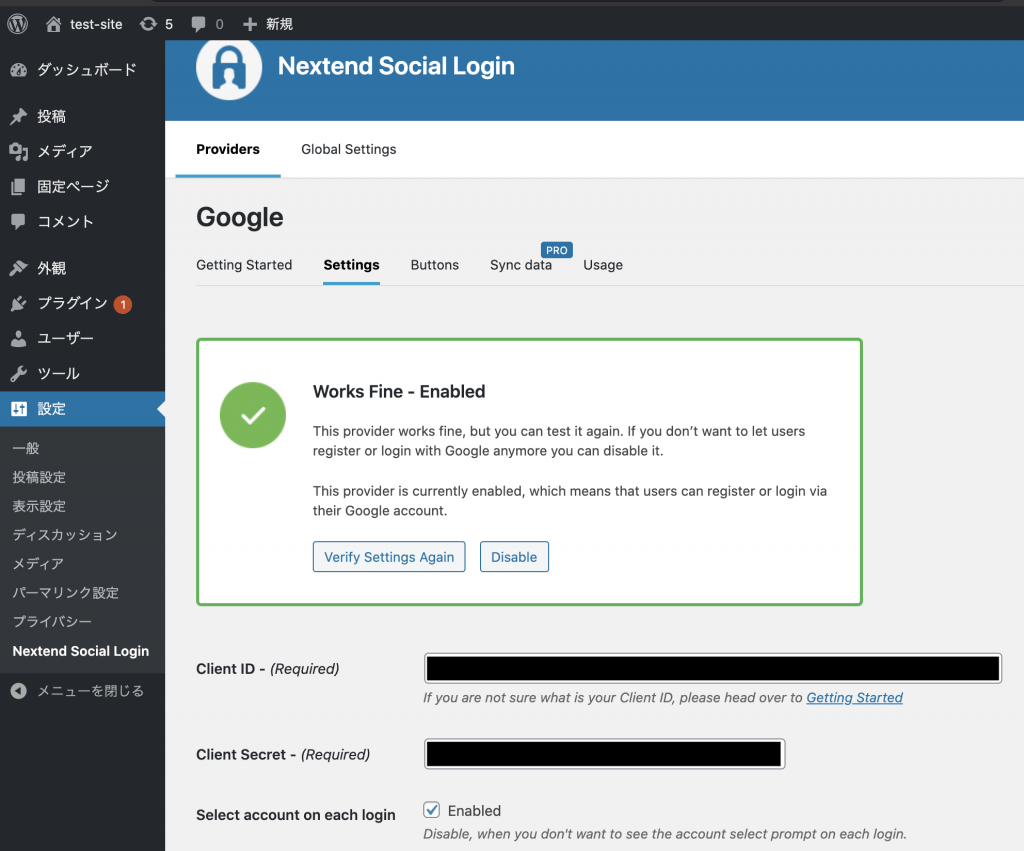The height and width of the screenshot is (851, 1024).
Task: Click the 固定ページ pages icon
Action: pos(18,187)
